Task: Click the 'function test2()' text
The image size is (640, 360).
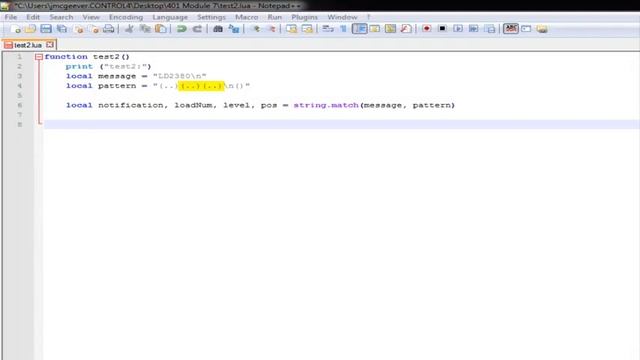Action: [x=87, y=57]
